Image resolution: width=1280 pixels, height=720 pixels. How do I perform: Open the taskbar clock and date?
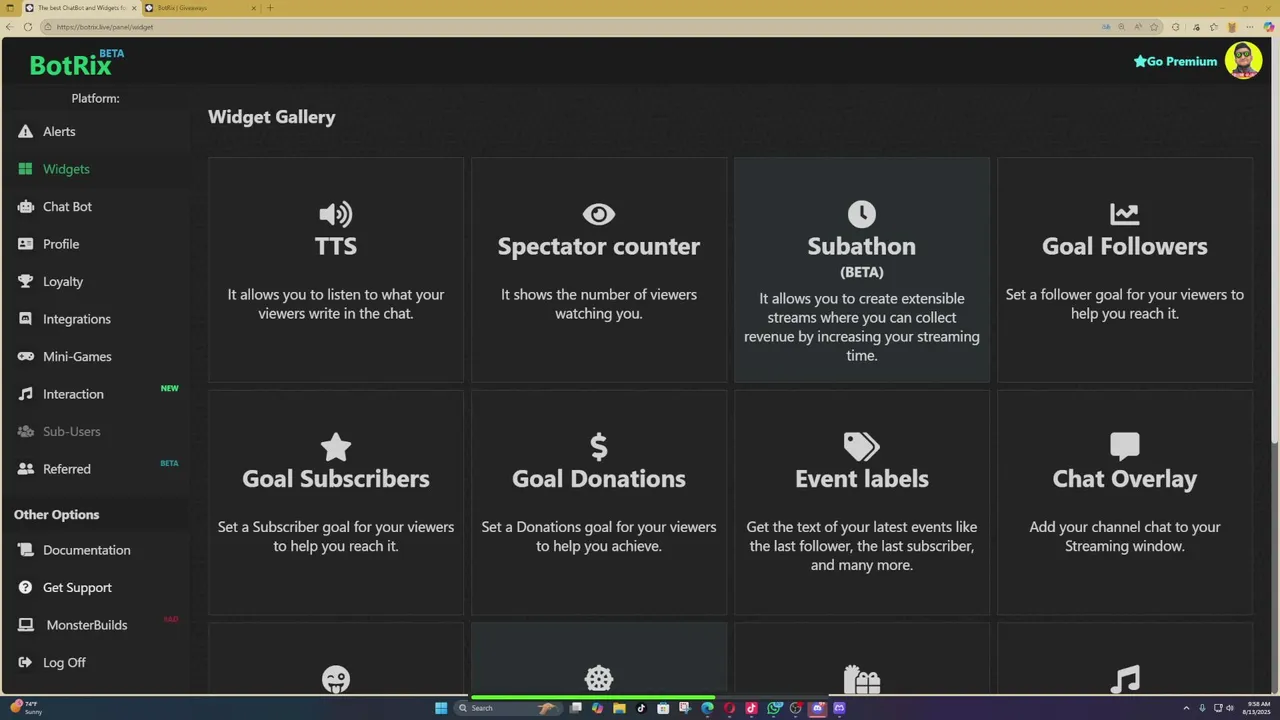click(x=1254, y=708)
